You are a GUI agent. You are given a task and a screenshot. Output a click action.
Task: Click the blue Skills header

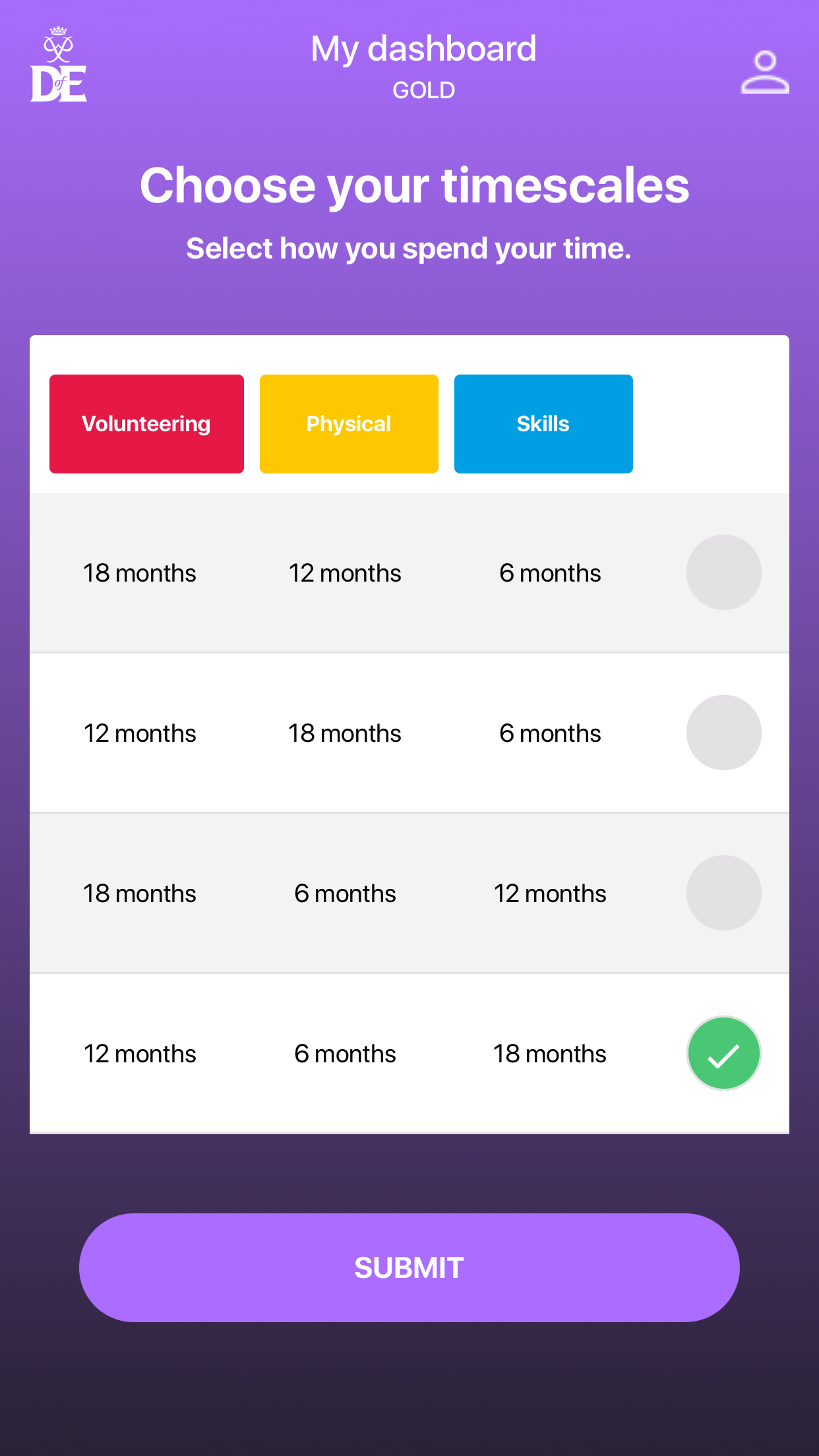point(543,424)
